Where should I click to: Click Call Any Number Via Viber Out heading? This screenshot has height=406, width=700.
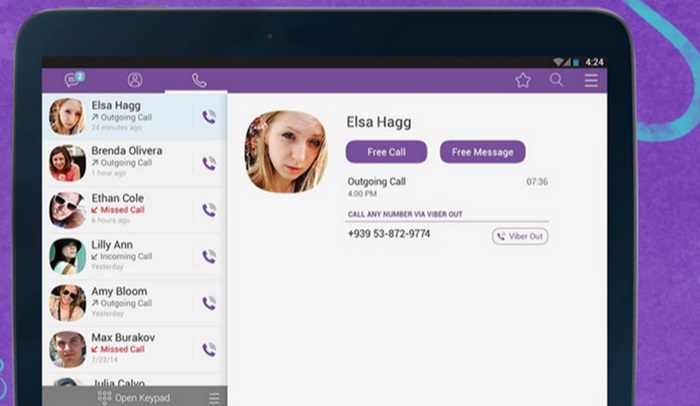[405, 214]
